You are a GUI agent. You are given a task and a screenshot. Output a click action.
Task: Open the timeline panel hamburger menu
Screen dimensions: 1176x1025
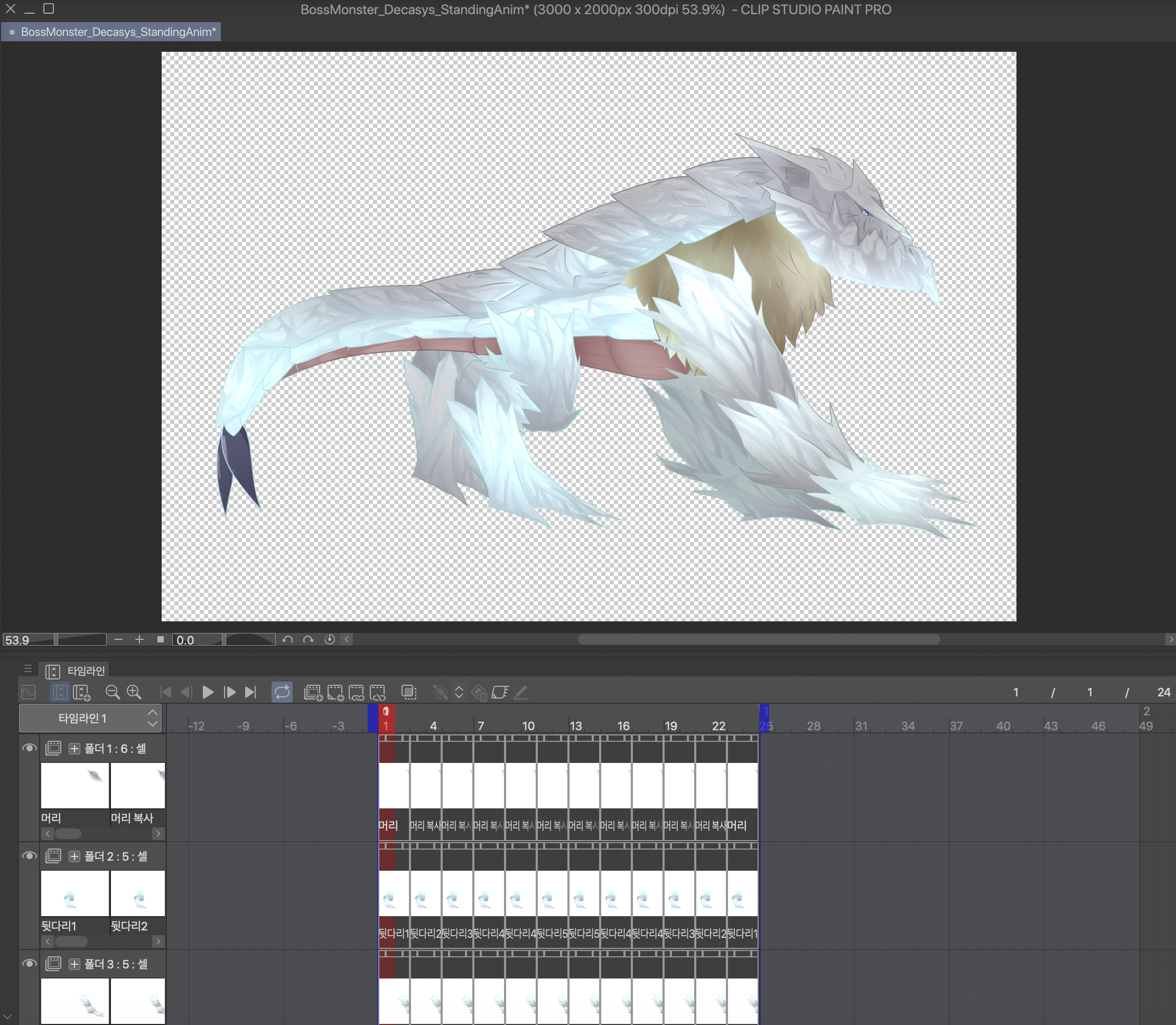pyautogui.click(x=27, y=669)
